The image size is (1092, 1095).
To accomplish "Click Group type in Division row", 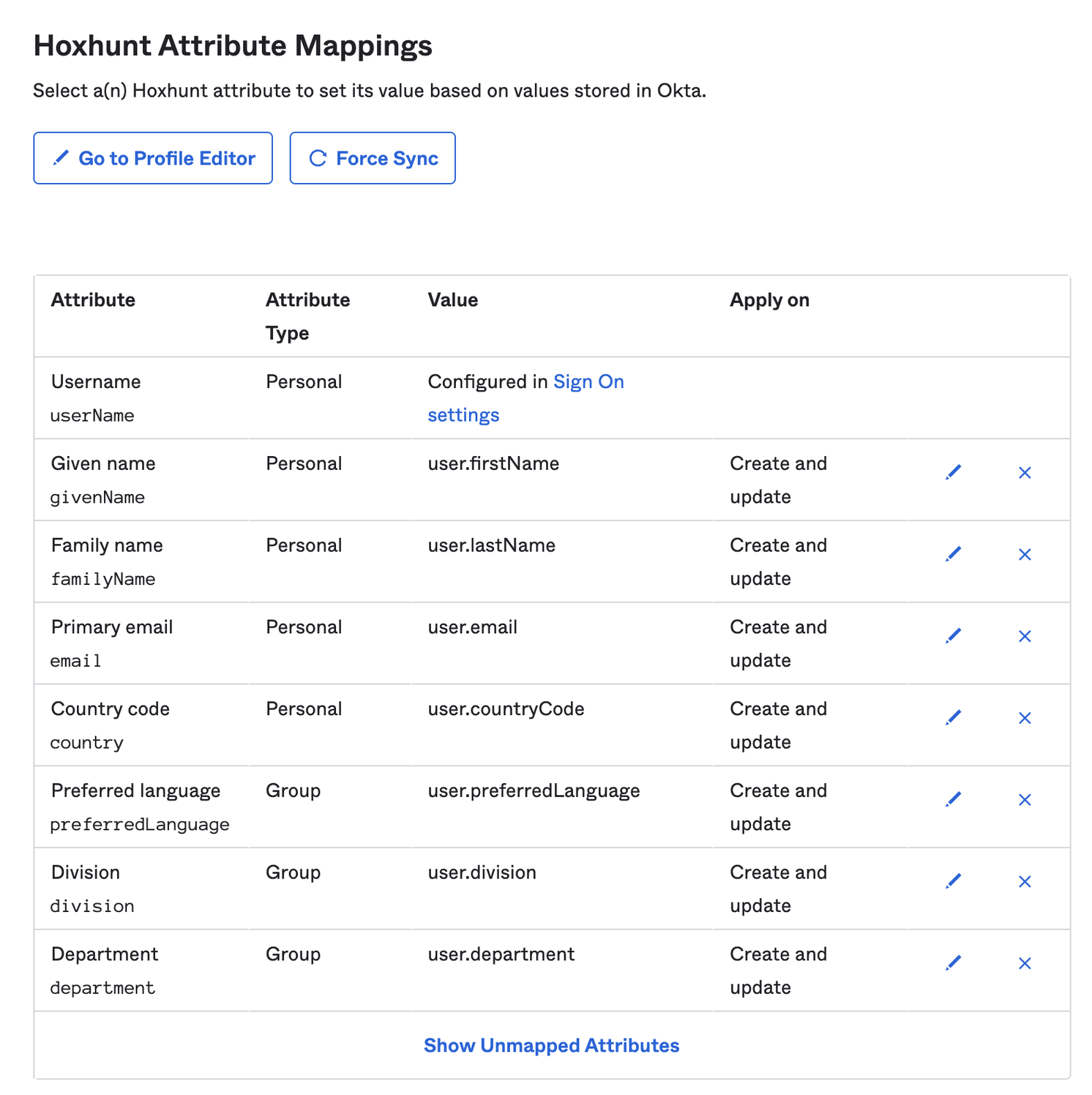I will coord(293,872).
